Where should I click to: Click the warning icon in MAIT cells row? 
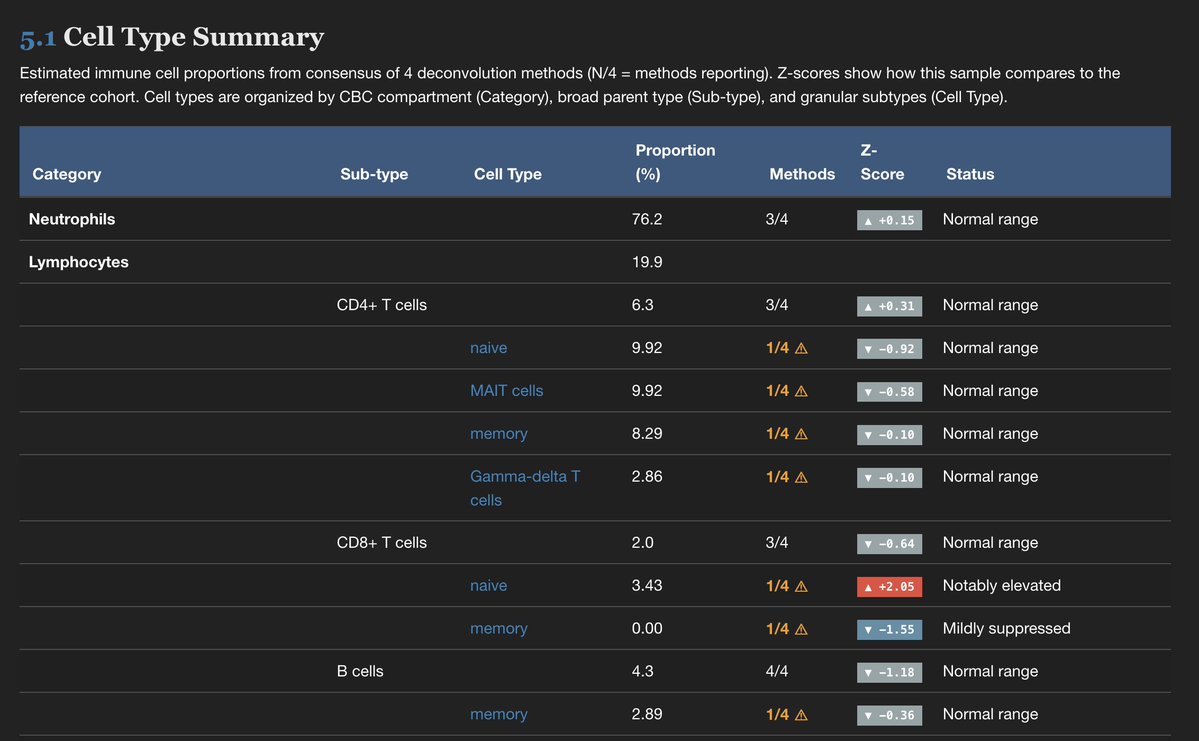point(801,391)
